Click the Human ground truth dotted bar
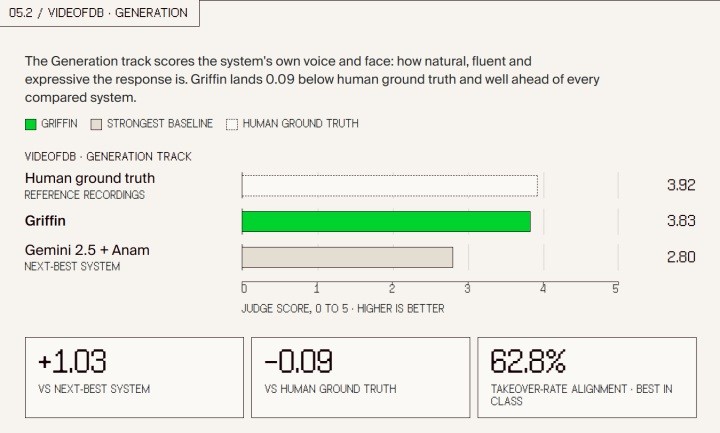Image resolution: width=720 pixels, height=433 pixels. coord(390,186)
